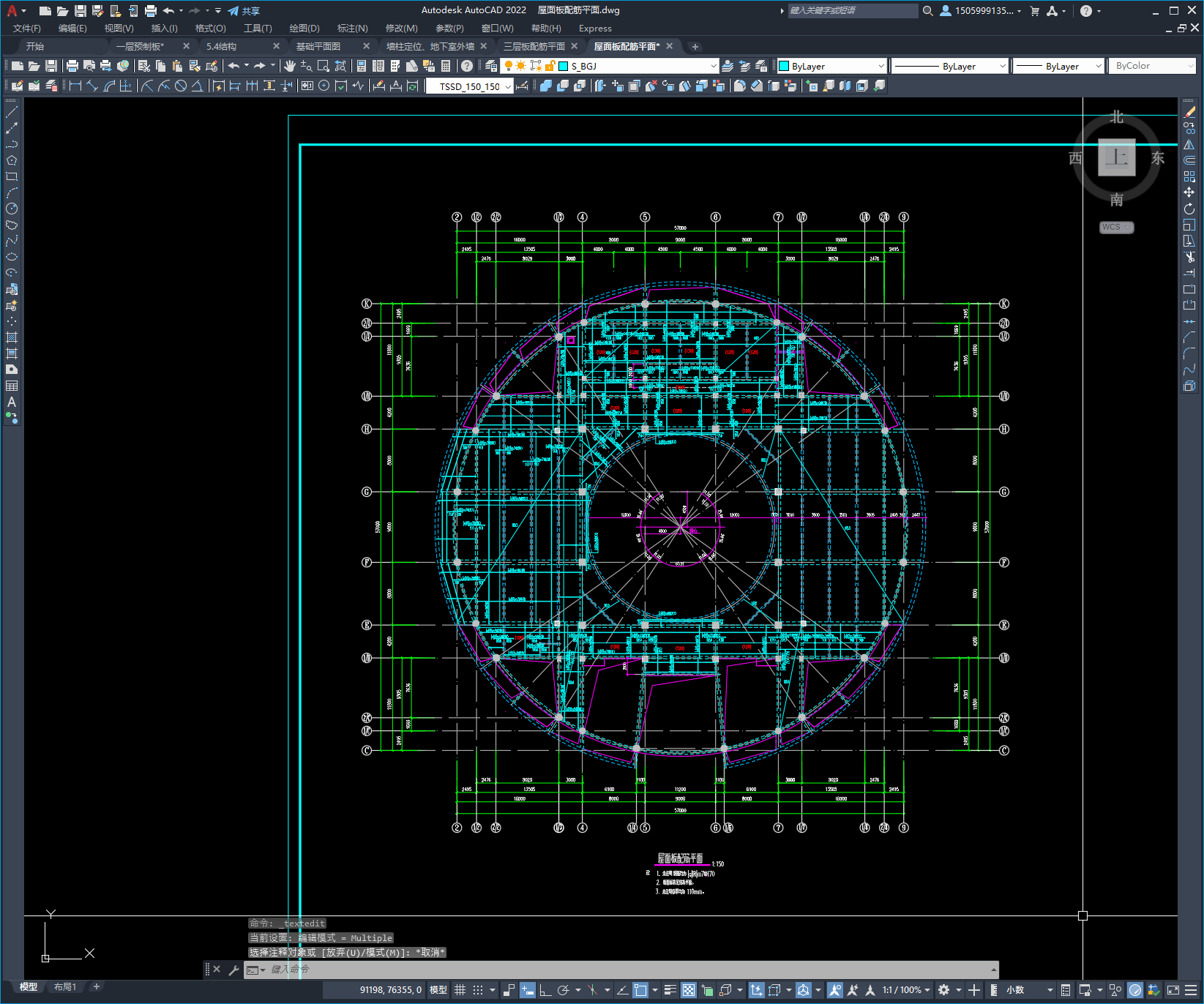The height and width of the screenshot is (1004, 1204).
Task: Open the QuickCalc calculator icon
Action: (x=446, y=66)
